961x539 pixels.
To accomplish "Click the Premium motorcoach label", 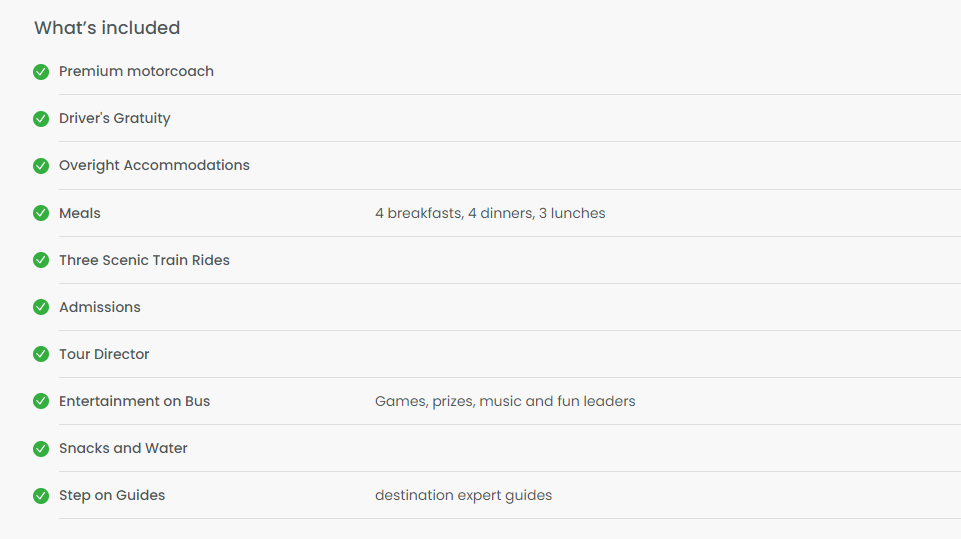I will tap(136, 71).
